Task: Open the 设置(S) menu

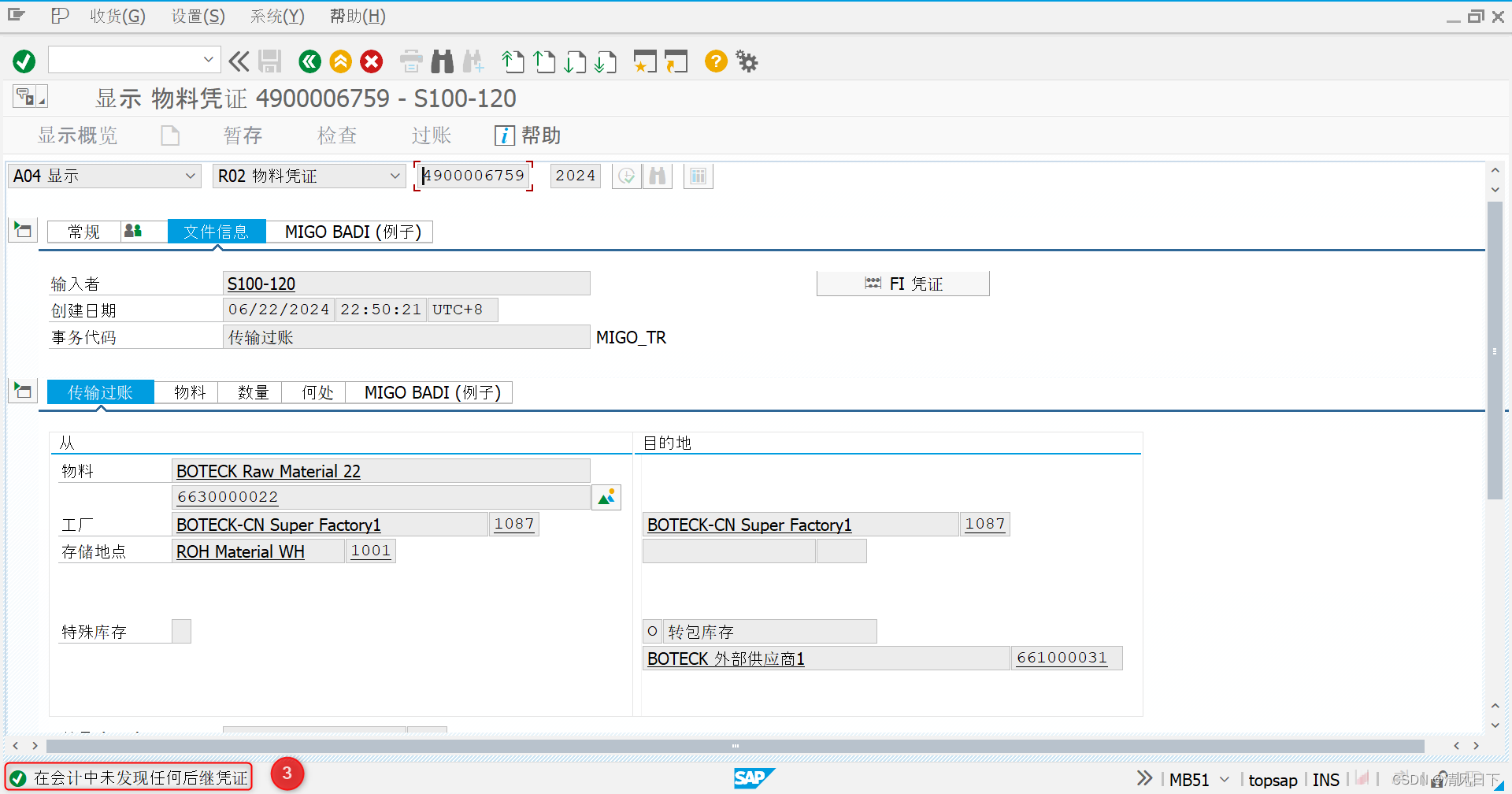Action: pos(198,16)
